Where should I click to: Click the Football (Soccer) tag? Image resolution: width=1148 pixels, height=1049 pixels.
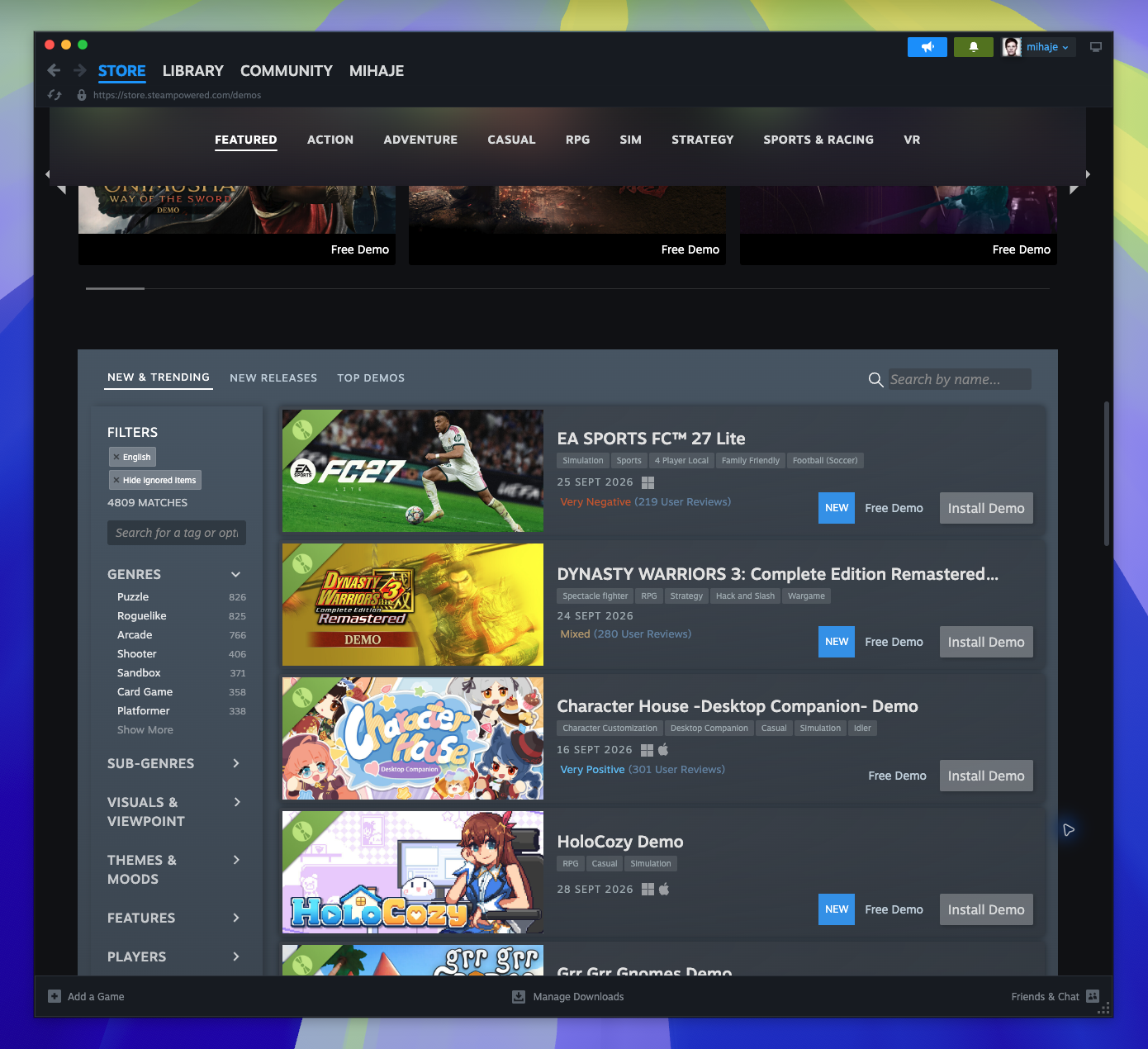825,460
